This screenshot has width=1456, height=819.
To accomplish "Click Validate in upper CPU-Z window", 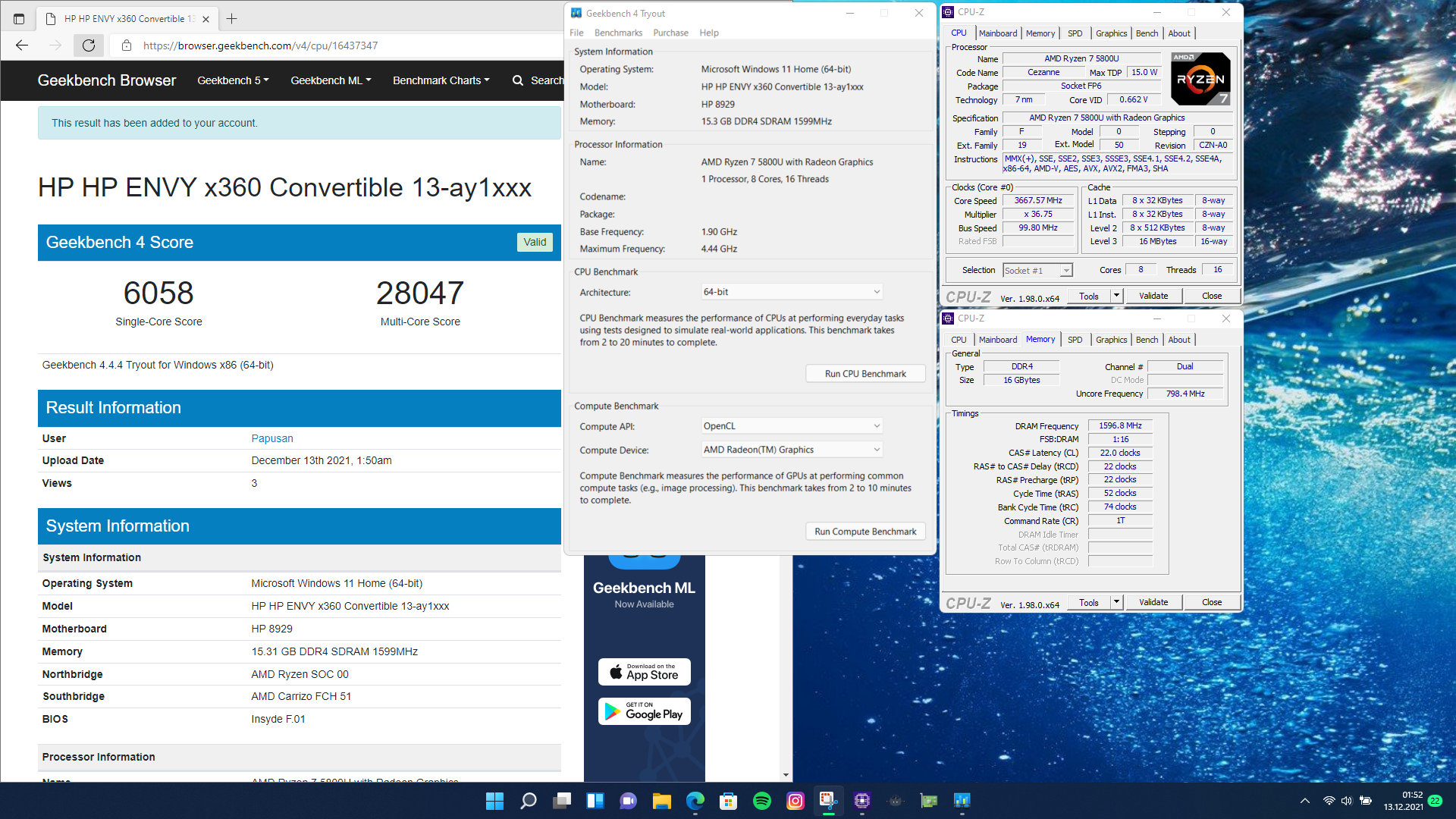I will click(x=1153, y=297).
